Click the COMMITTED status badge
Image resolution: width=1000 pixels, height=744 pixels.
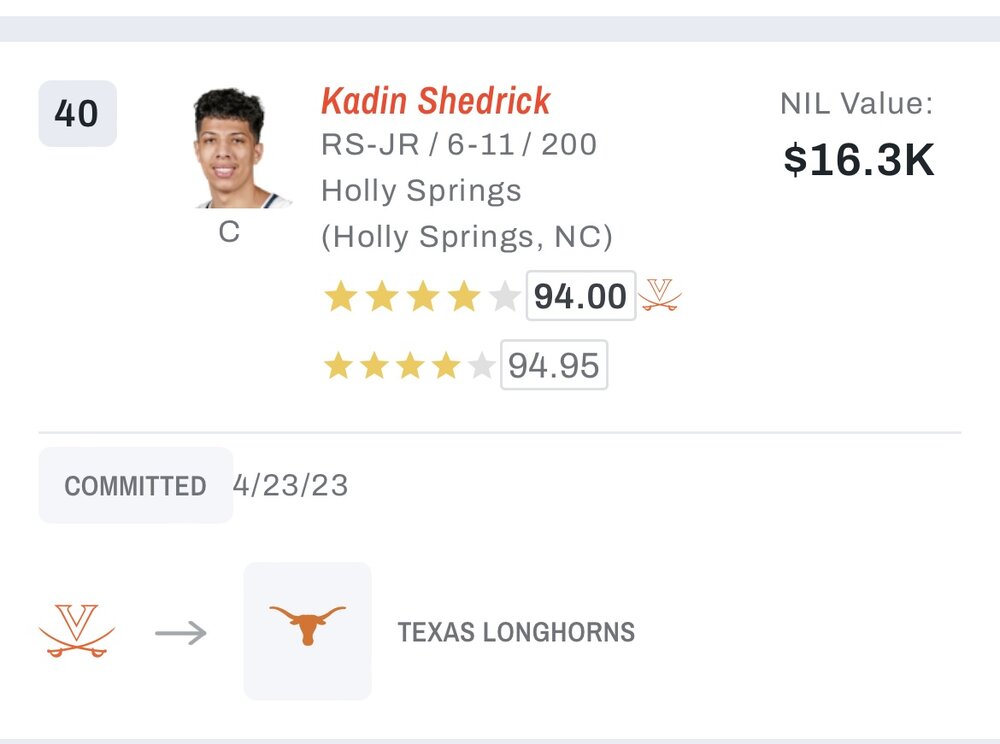coord(135,486)
